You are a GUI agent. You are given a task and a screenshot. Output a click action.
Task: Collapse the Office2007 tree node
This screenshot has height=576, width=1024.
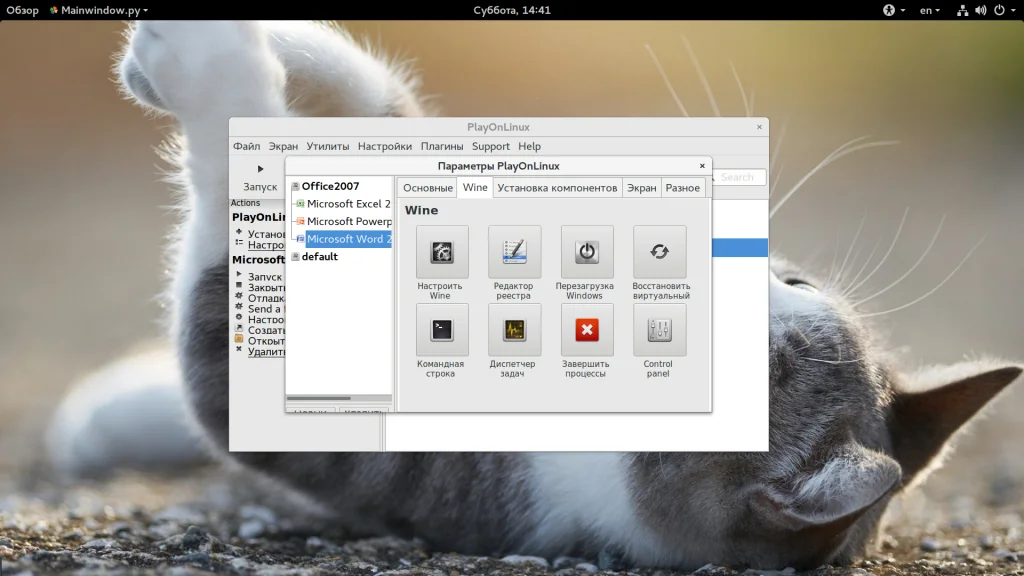tap(295, 187)
